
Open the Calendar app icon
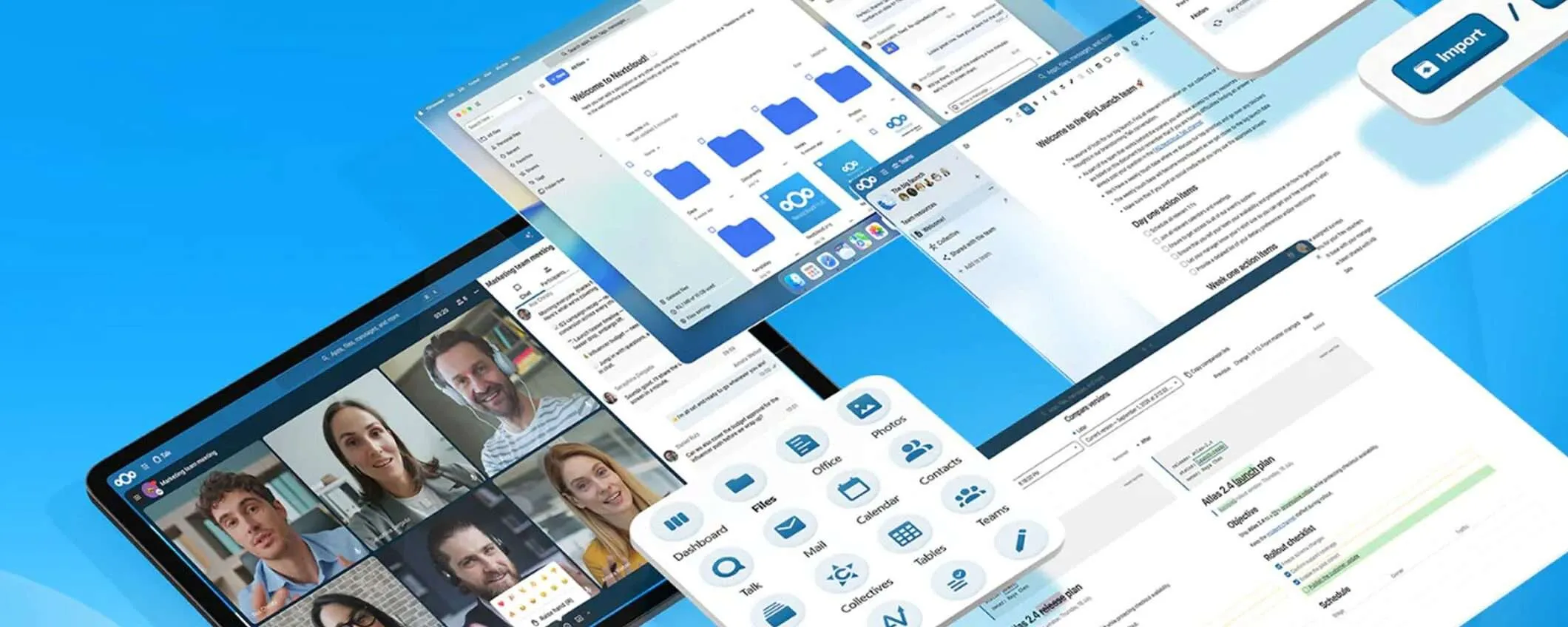(853, 489)
